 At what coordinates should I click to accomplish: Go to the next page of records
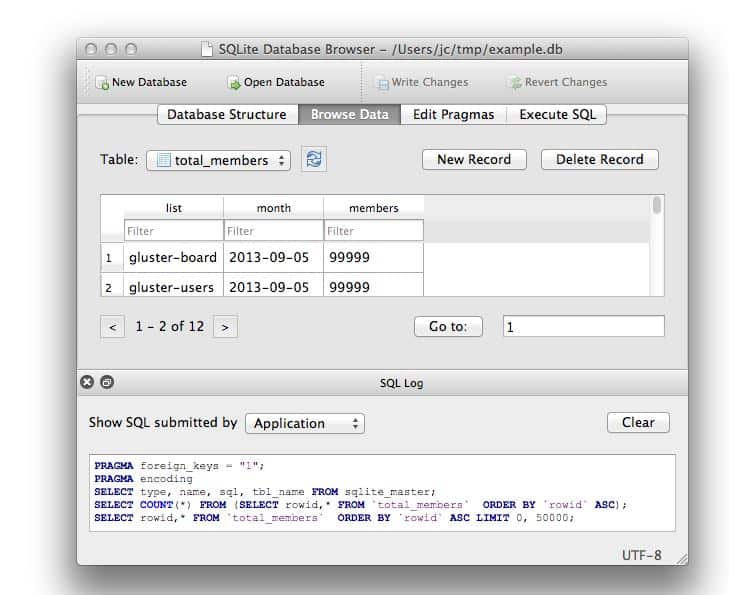[x=225, y=327]
